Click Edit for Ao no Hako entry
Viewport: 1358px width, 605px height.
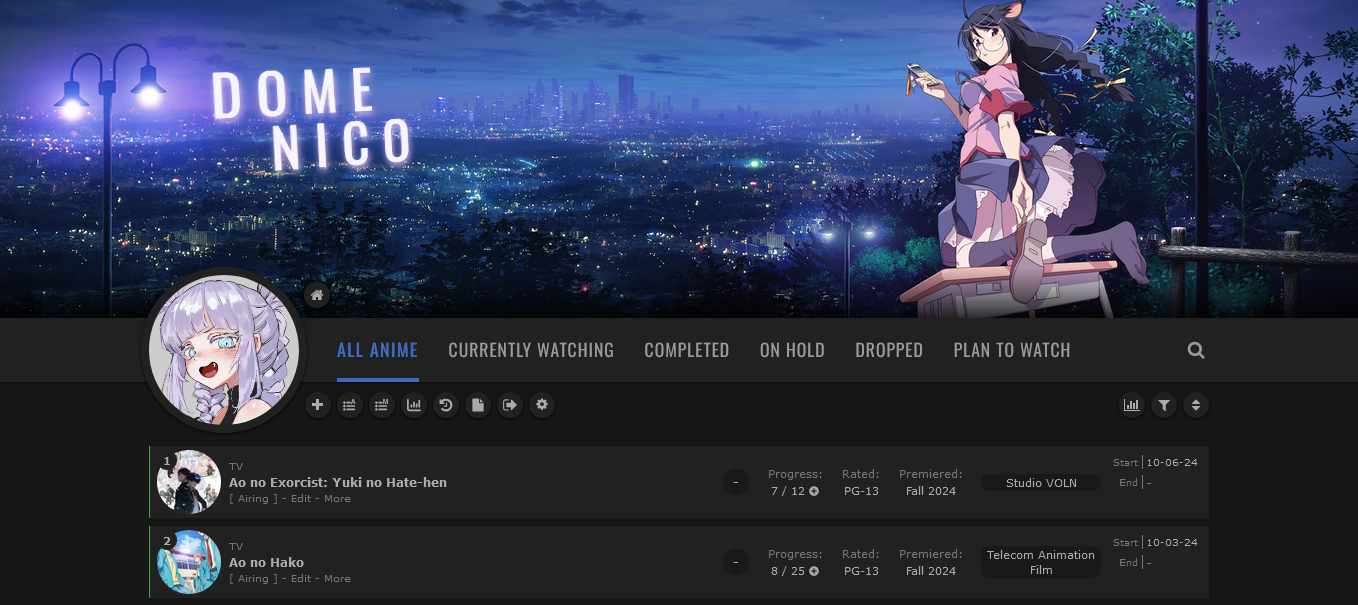(301, 578)
